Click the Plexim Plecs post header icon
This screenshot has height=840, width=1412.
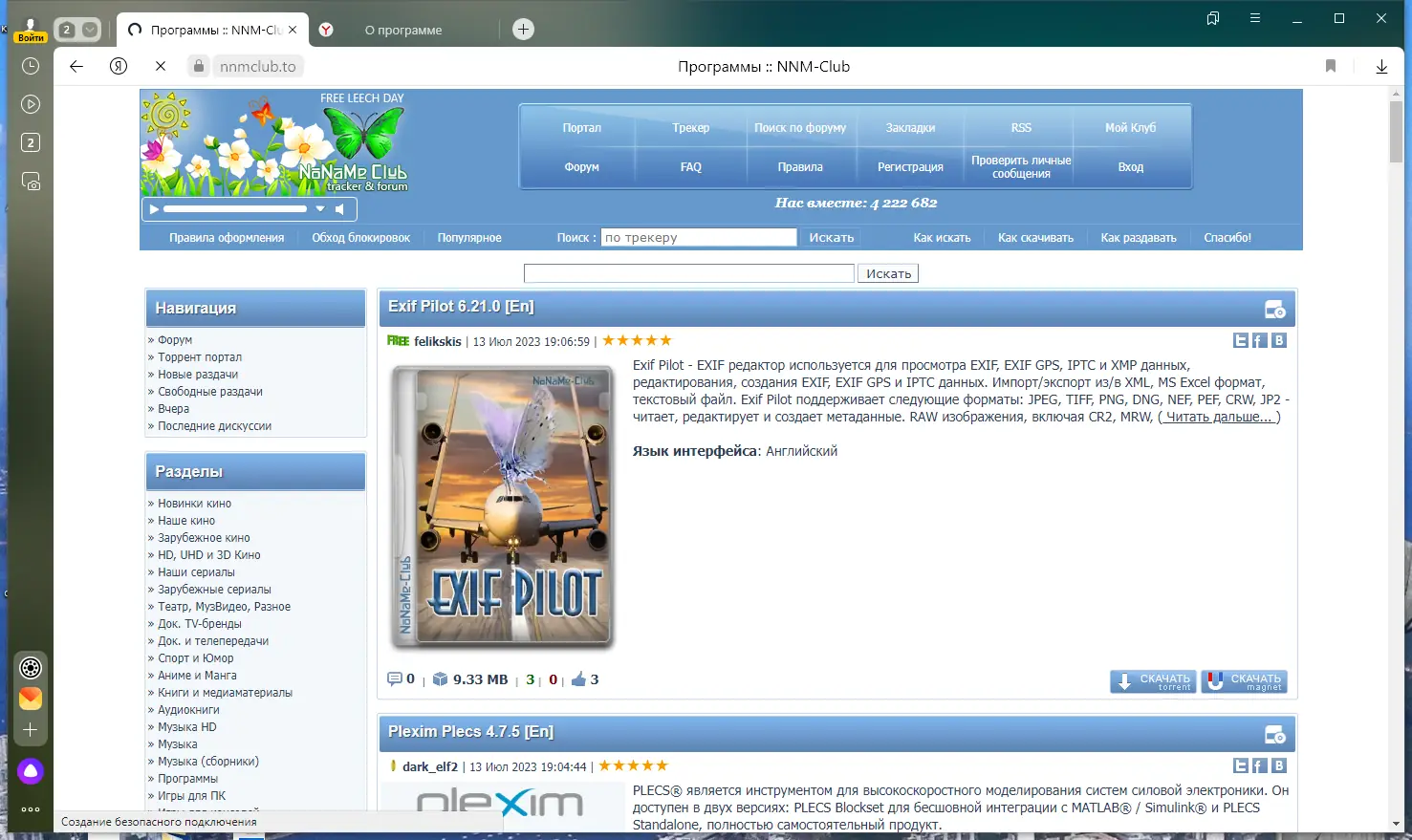click(1275, 735)
